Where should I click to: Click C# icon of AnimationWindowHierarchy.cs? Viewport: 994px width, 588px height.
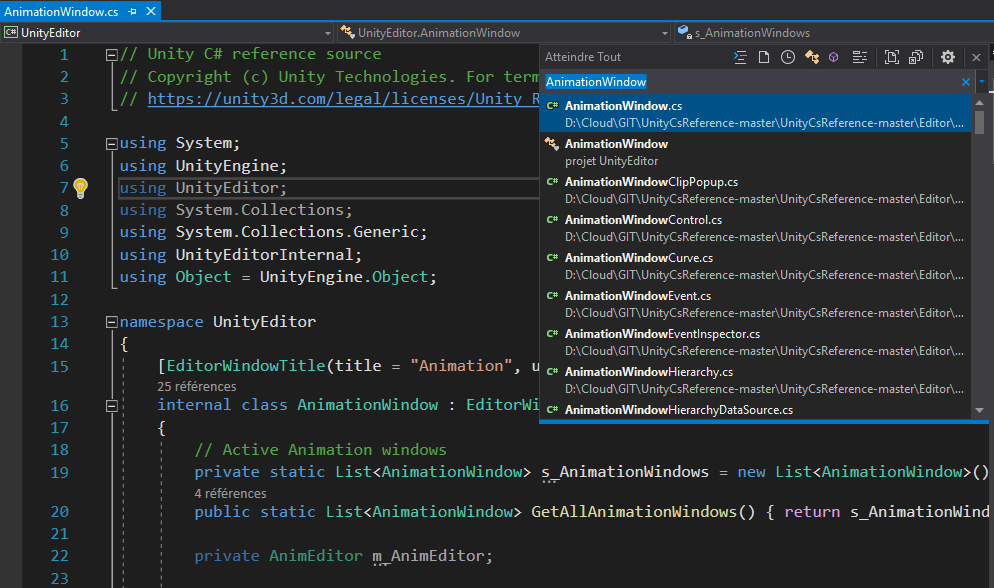(x=552, y=371)
